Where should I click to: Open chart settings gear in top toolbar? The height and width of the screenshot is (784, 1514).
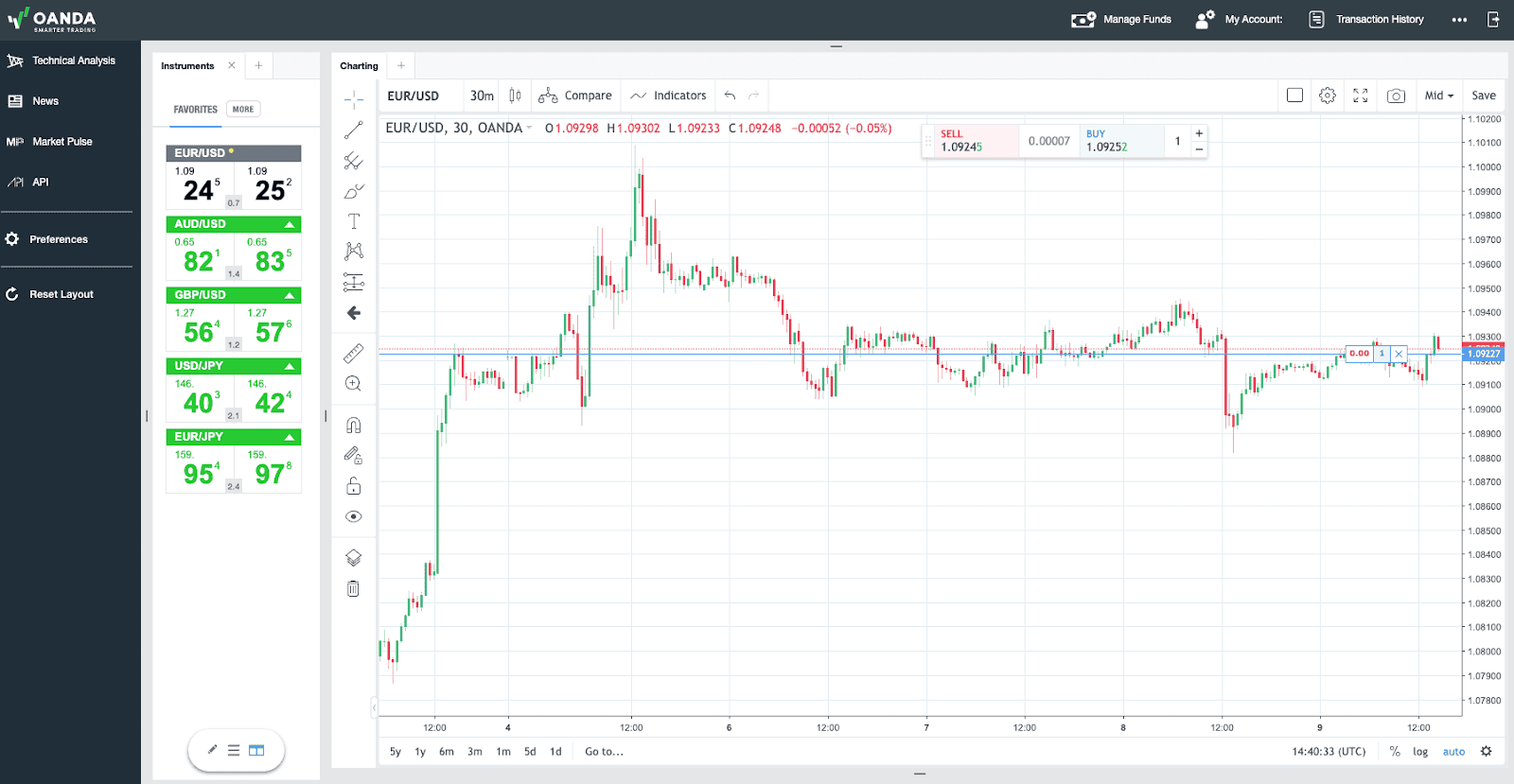(1328, 96)
